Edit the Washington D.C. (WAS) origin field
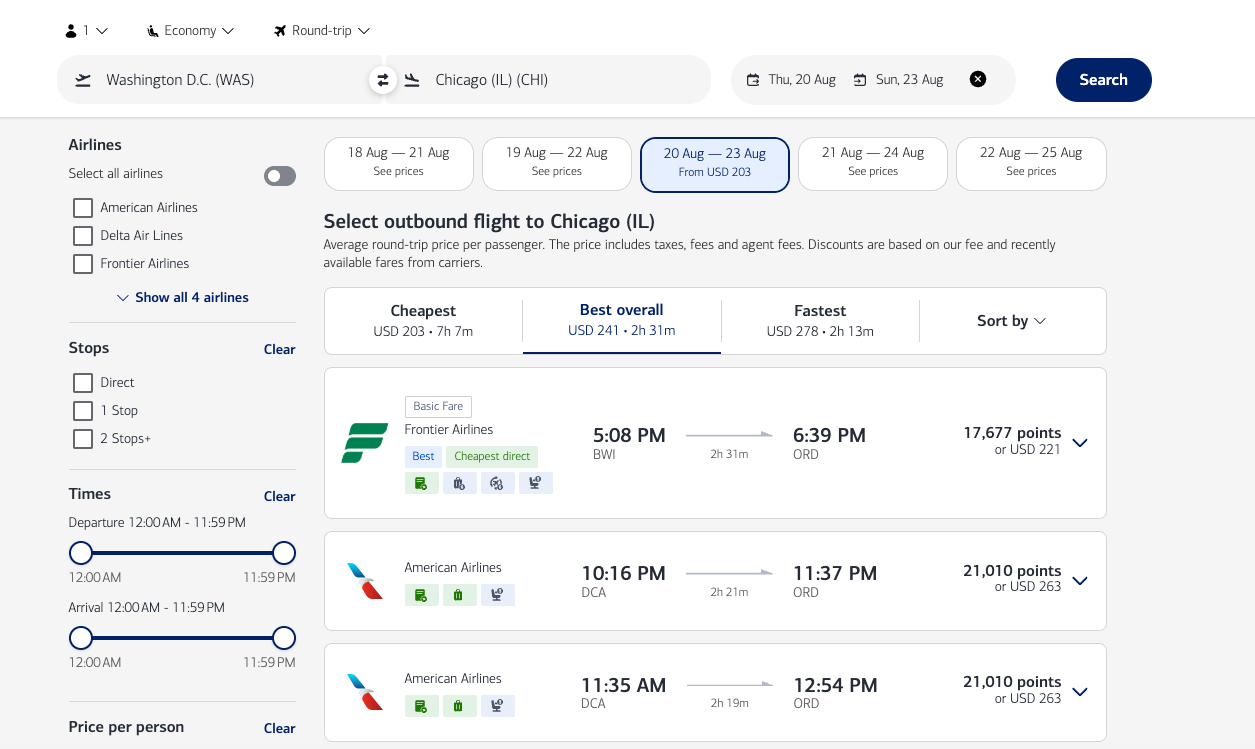 click(x=218, y=80)
